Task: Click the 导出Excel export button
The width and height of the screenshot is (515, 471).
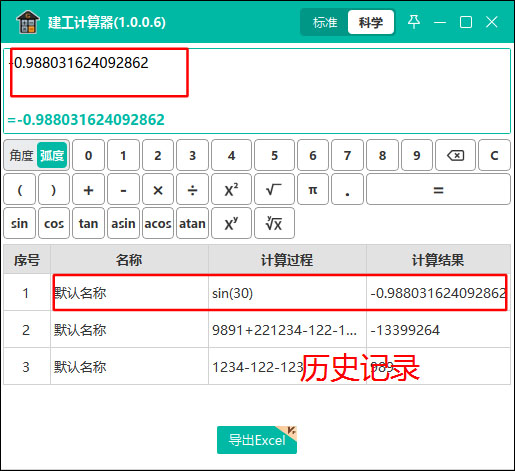Action: pos(257,440)
